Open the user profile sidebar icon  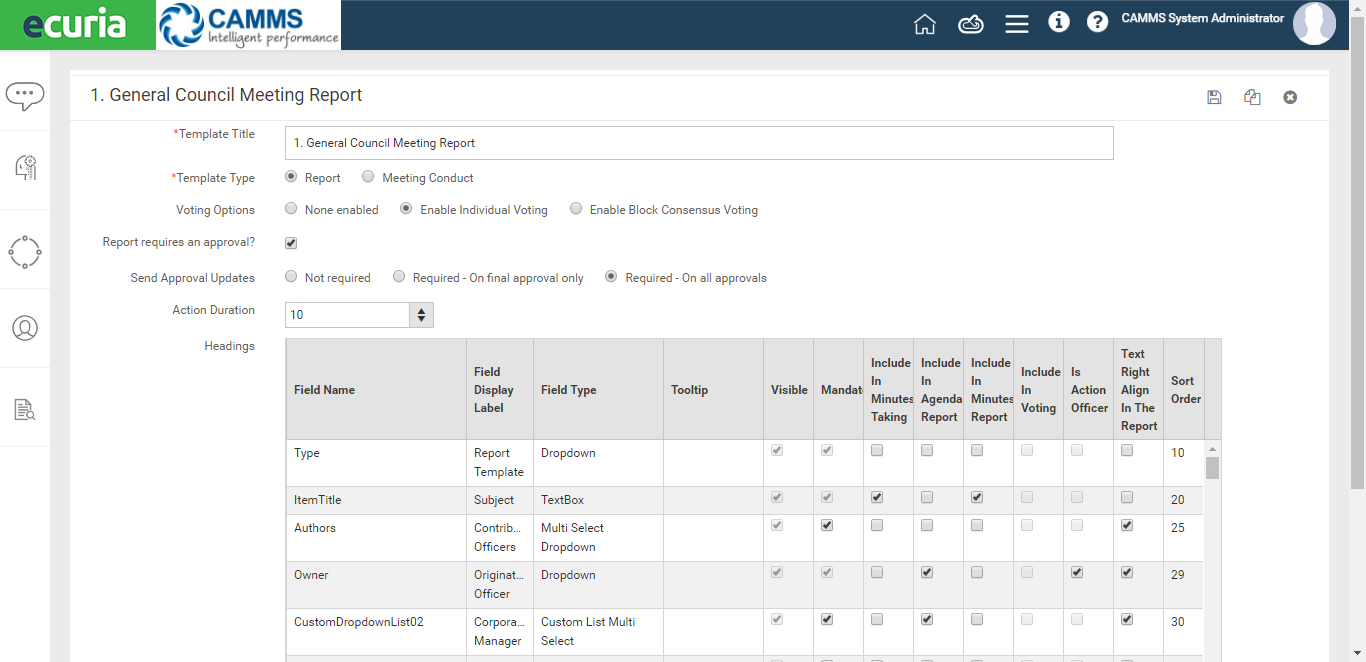(25, 328)
